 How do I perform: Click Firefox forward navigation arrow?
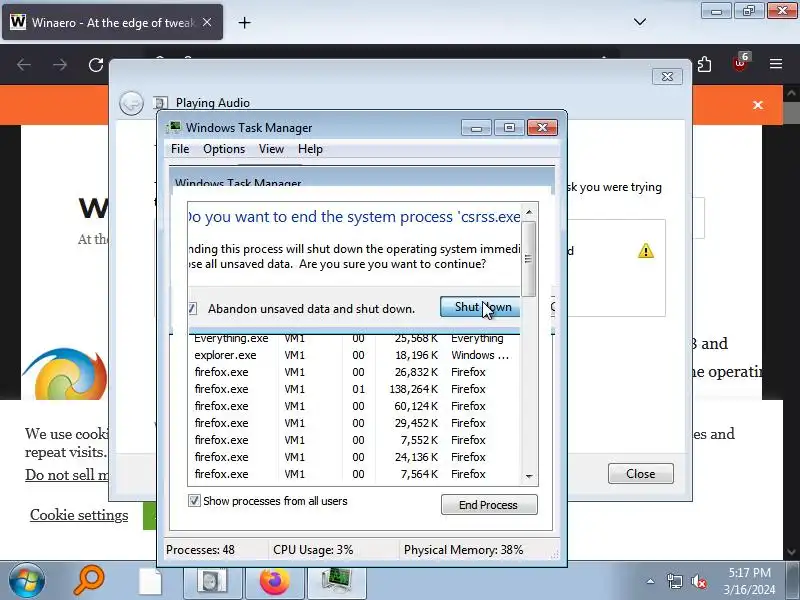point(60,65)
